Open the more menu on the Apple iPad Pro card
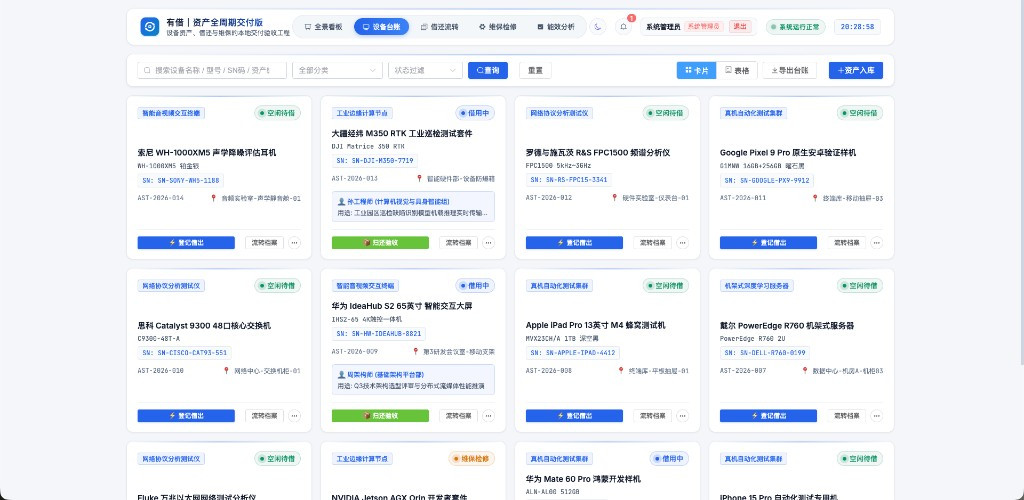The image size is (1024, 500). (682, 415)
